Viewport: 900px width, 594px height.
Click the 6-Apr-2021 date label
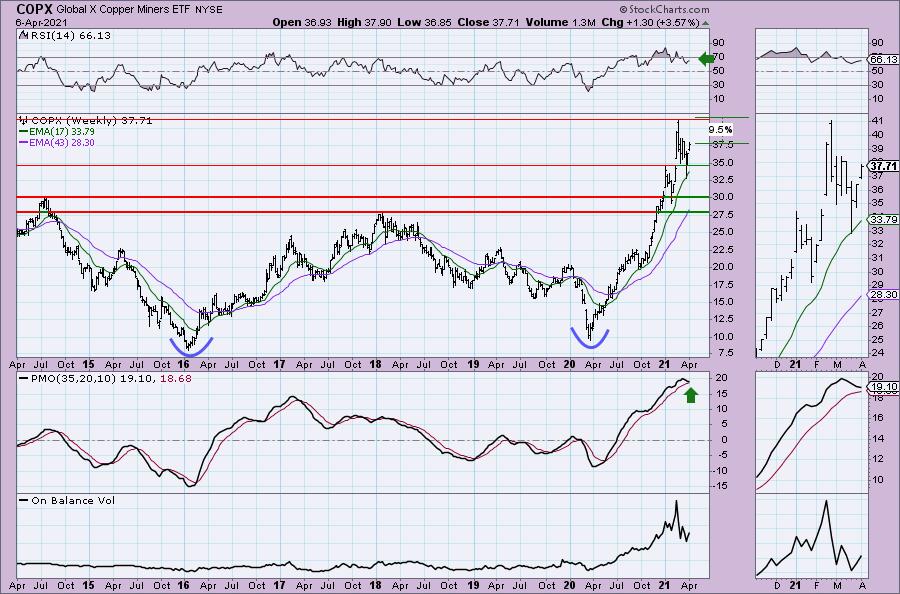pos(41,23)
